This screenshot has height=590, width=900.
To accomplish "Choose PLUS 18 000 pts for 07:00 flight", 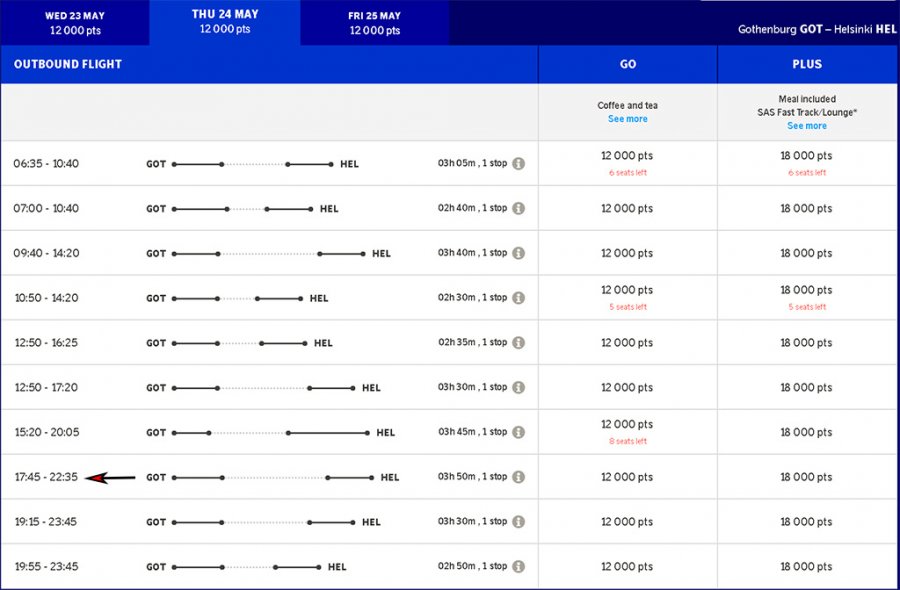I will click(806, 209).
